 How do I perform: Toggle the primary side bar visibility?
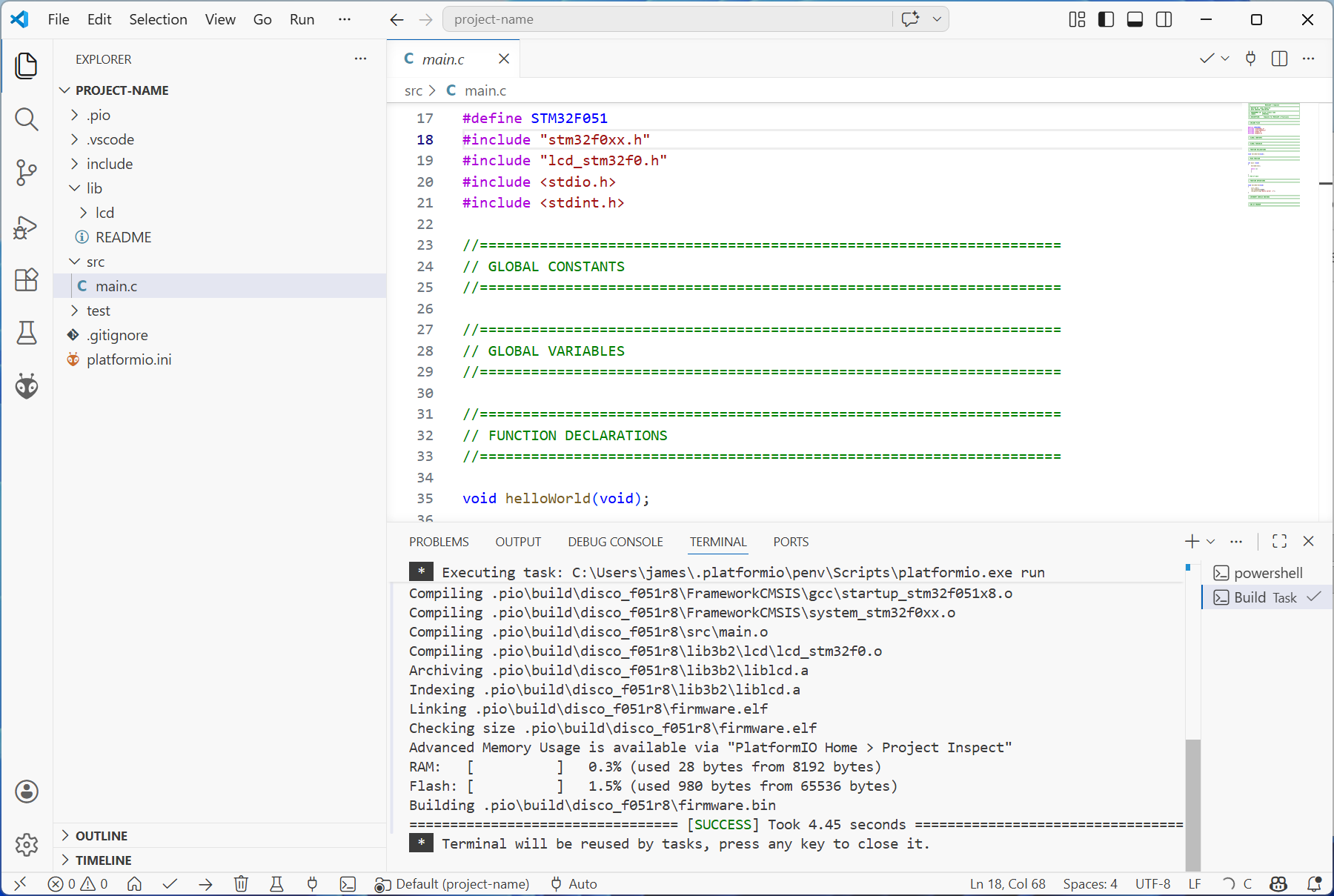click(1106, 19)
